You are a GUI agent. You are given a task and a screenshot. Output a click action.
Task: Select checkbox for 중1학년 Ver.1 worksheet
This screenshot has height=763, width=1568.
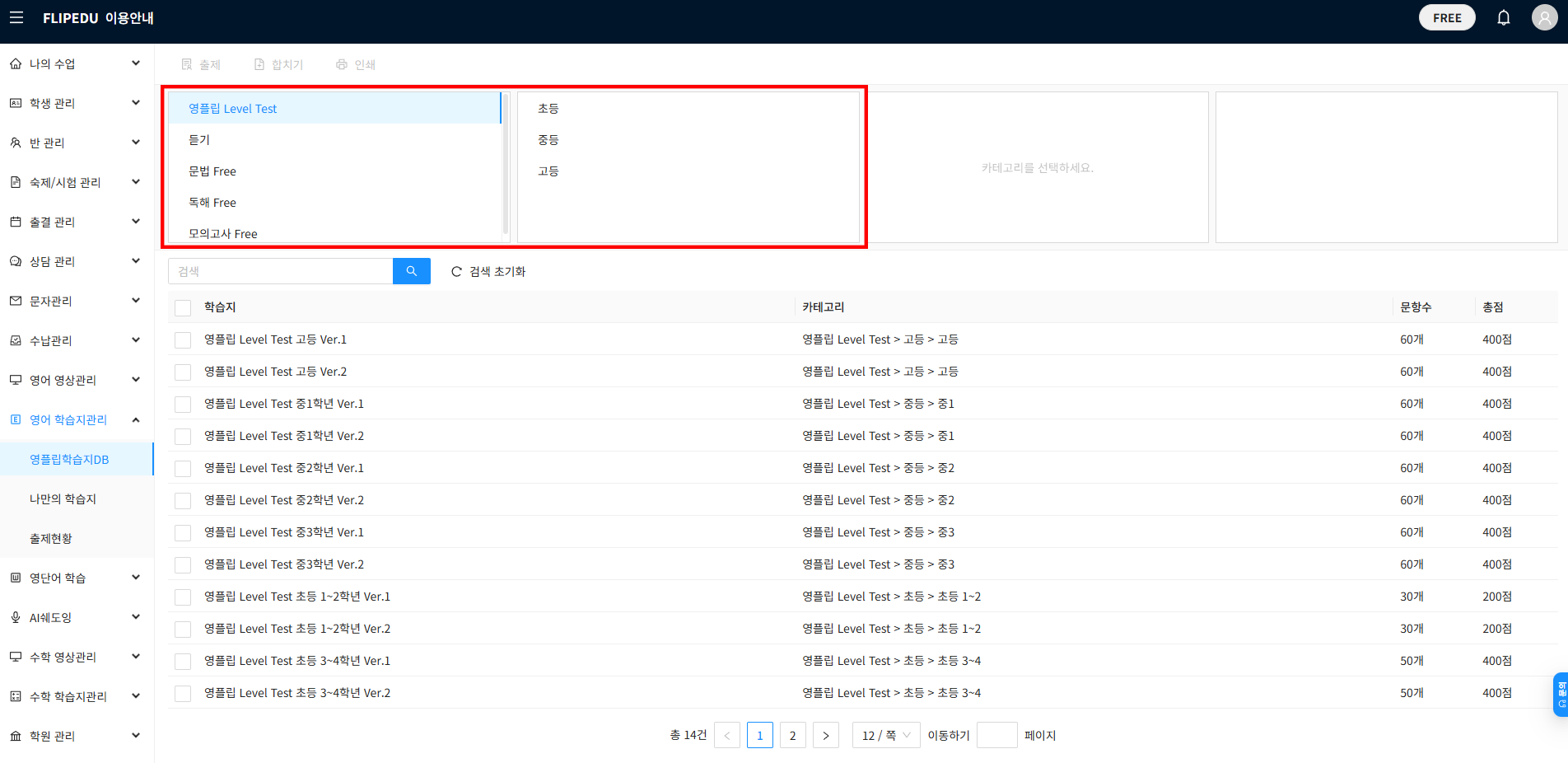pyautogui.click(x=183, y=404)
